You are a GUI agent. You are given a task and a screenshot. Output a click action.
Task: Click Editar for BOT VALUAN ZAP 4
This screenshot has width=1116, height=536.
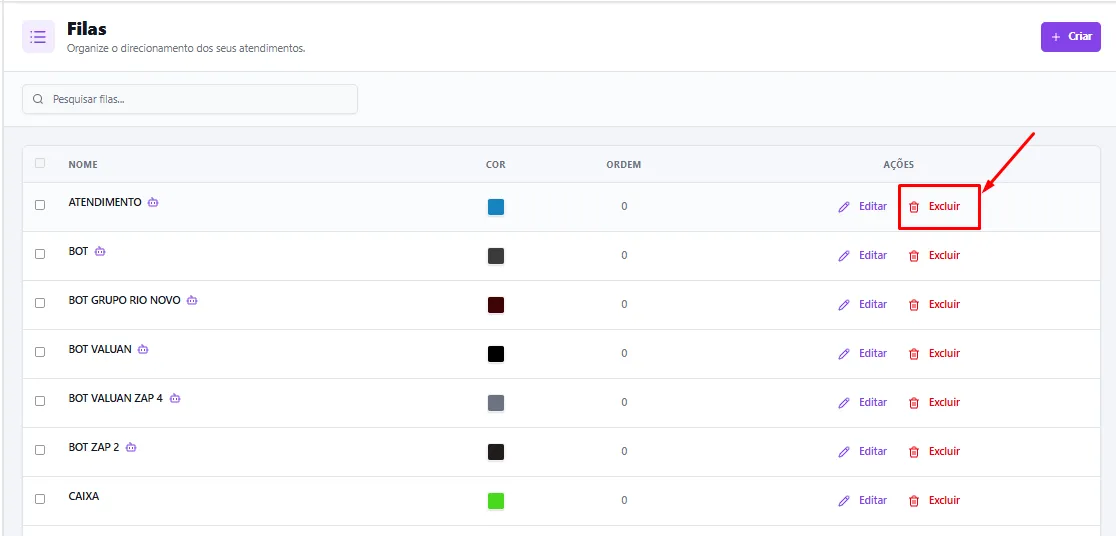pos(863,403)
